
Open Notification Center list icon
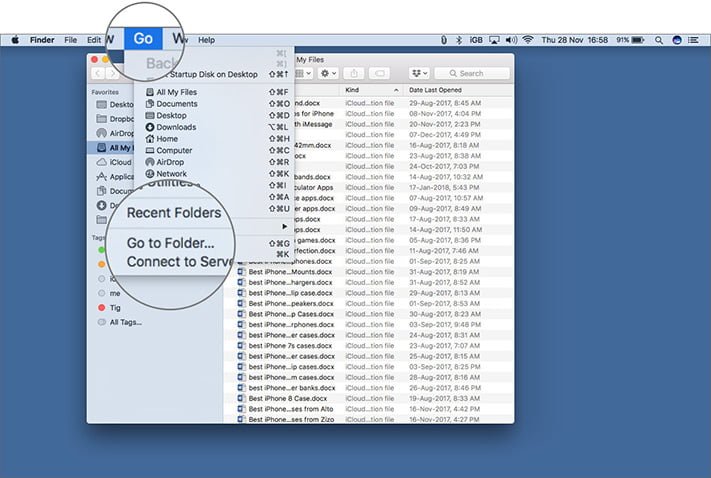[693, 40]
